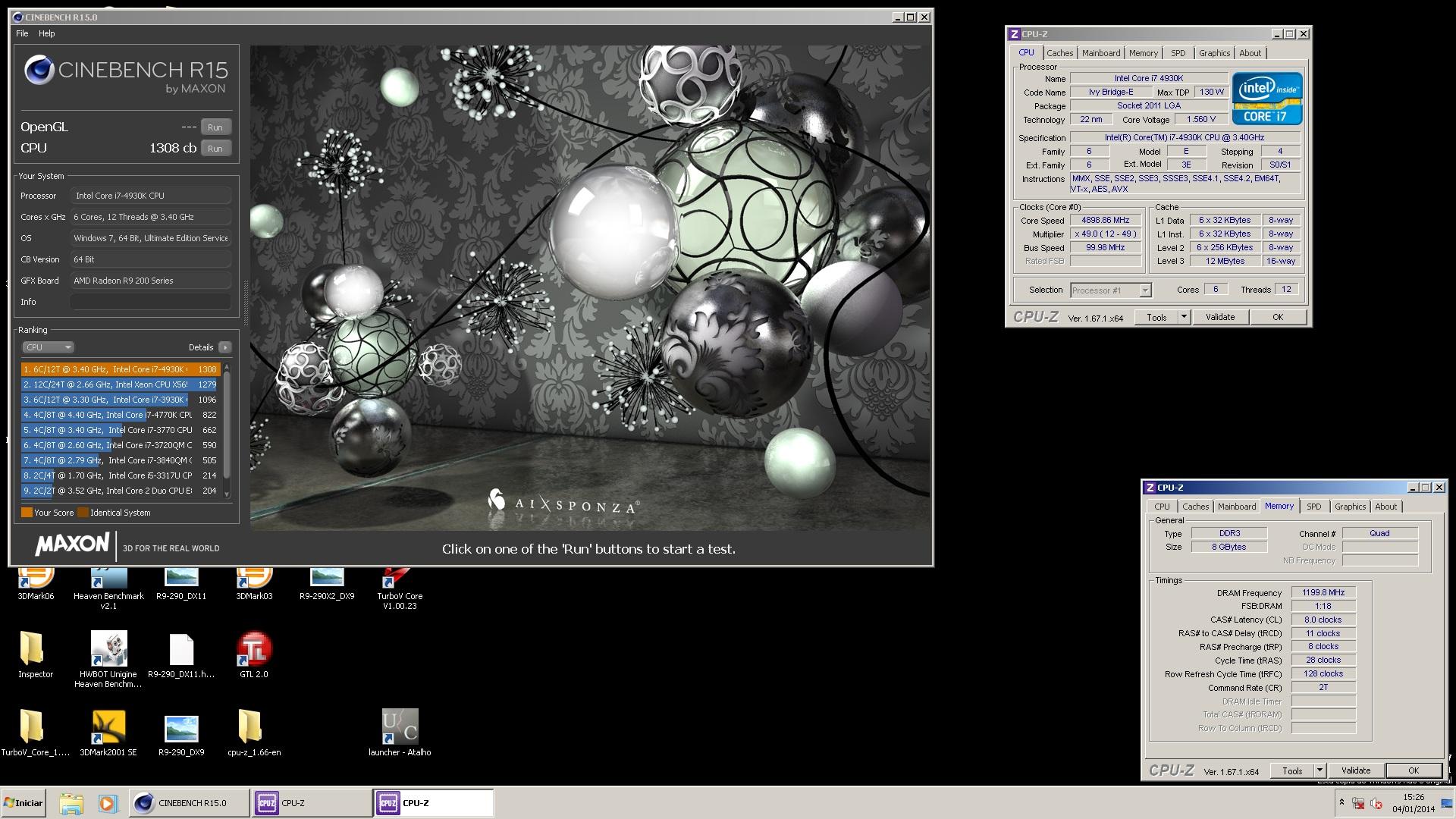Image resolution: width=1456 pixels, height=819 pixels.
Task: Click OK in upper CPU-Z window
Action: (x=1277, y=318)
